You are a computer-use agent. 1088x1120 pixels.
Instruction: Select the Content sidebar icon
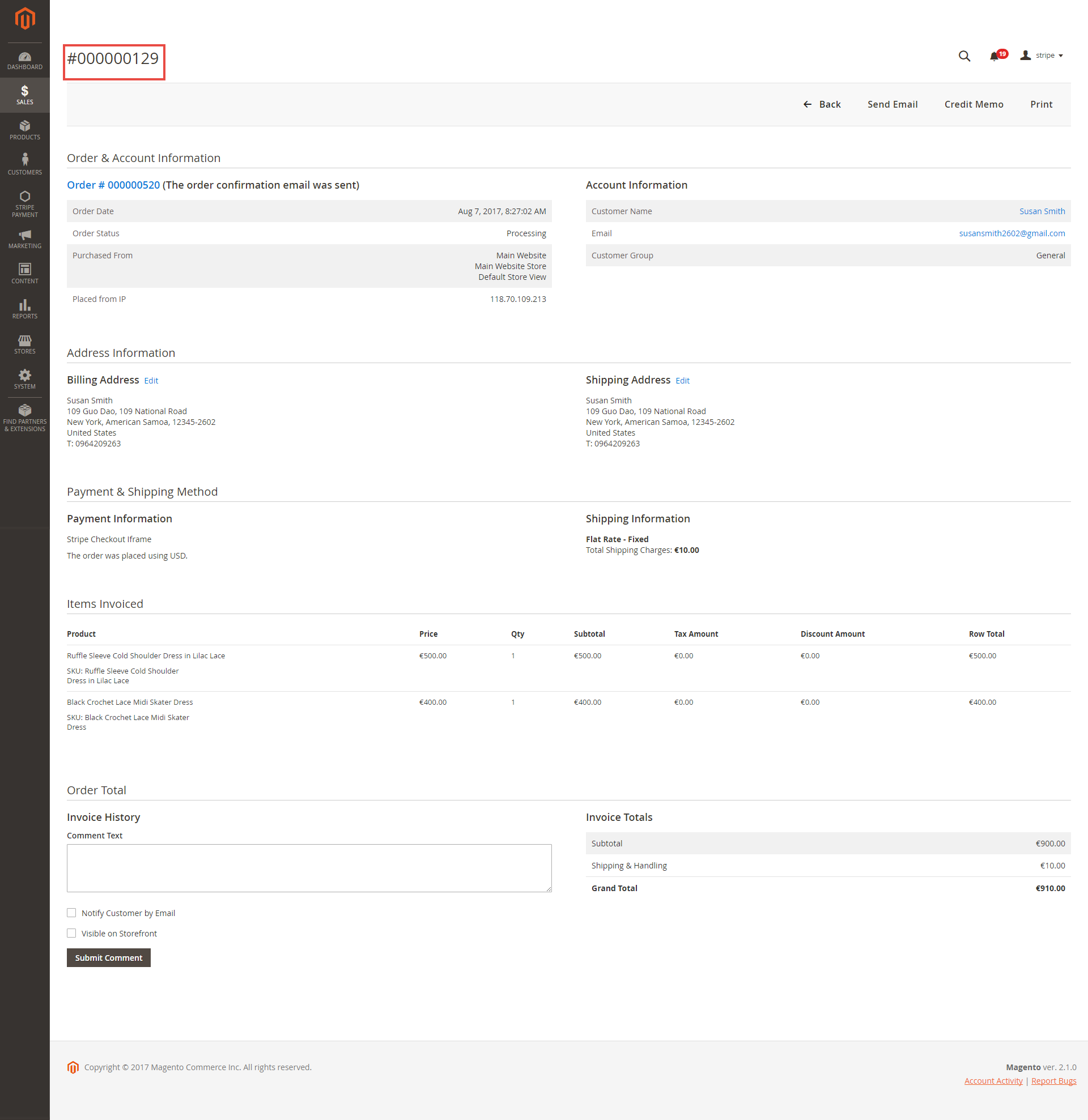pyautogui.click(x=24, y=273)
